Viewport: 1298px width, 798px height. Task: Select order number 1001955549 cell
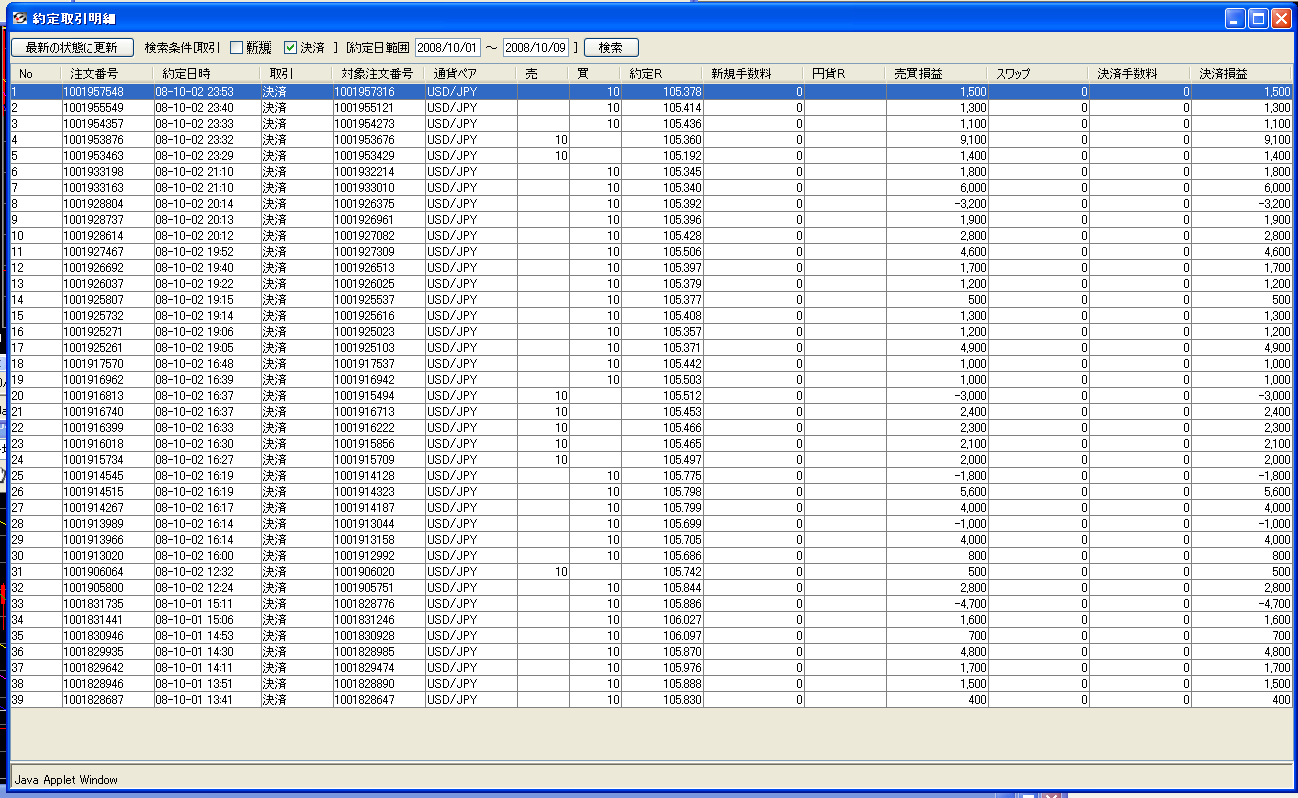click(x=108, y=108)
